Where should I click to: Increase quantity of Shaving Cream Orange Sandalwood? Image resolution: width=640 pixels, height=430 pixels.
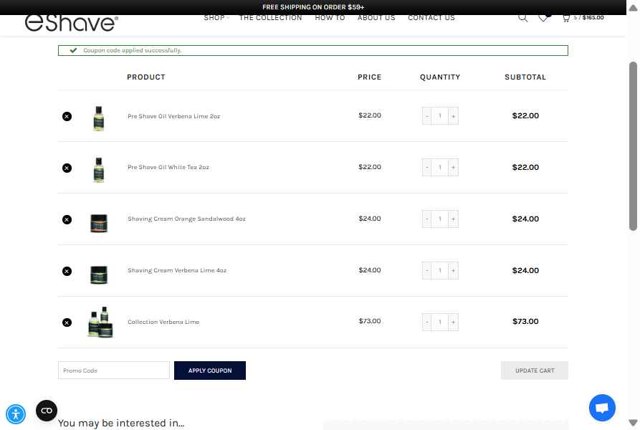[453, 219]
